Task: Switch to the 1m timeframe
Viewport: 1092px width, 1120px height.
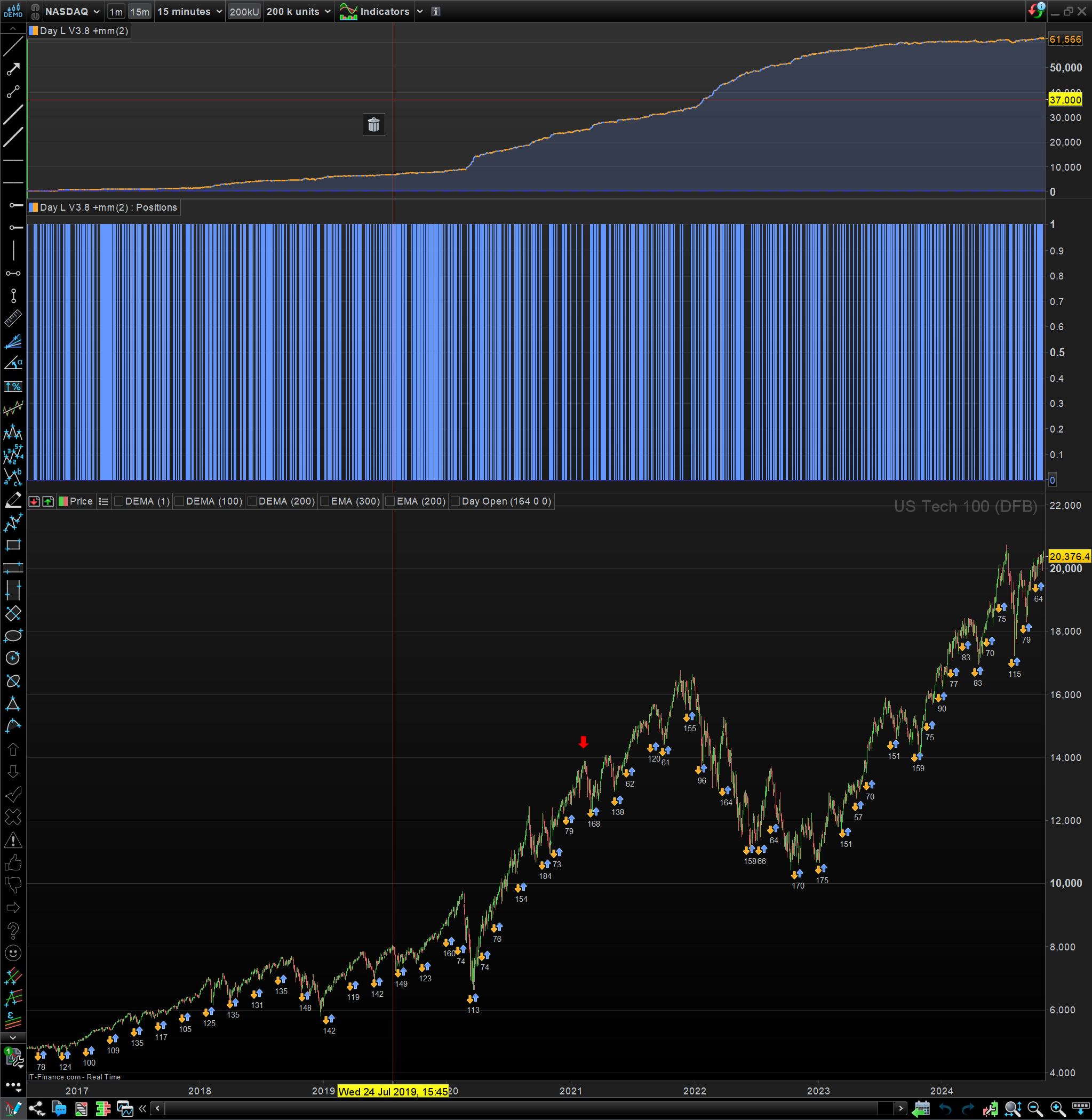Action: point(116,12)
